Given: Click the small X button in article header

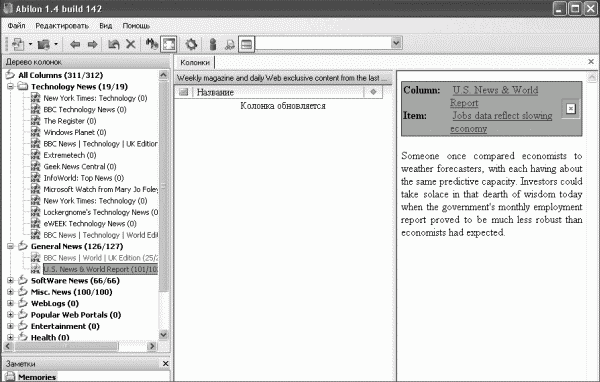Looking at the screenshot, I should 571,109.
